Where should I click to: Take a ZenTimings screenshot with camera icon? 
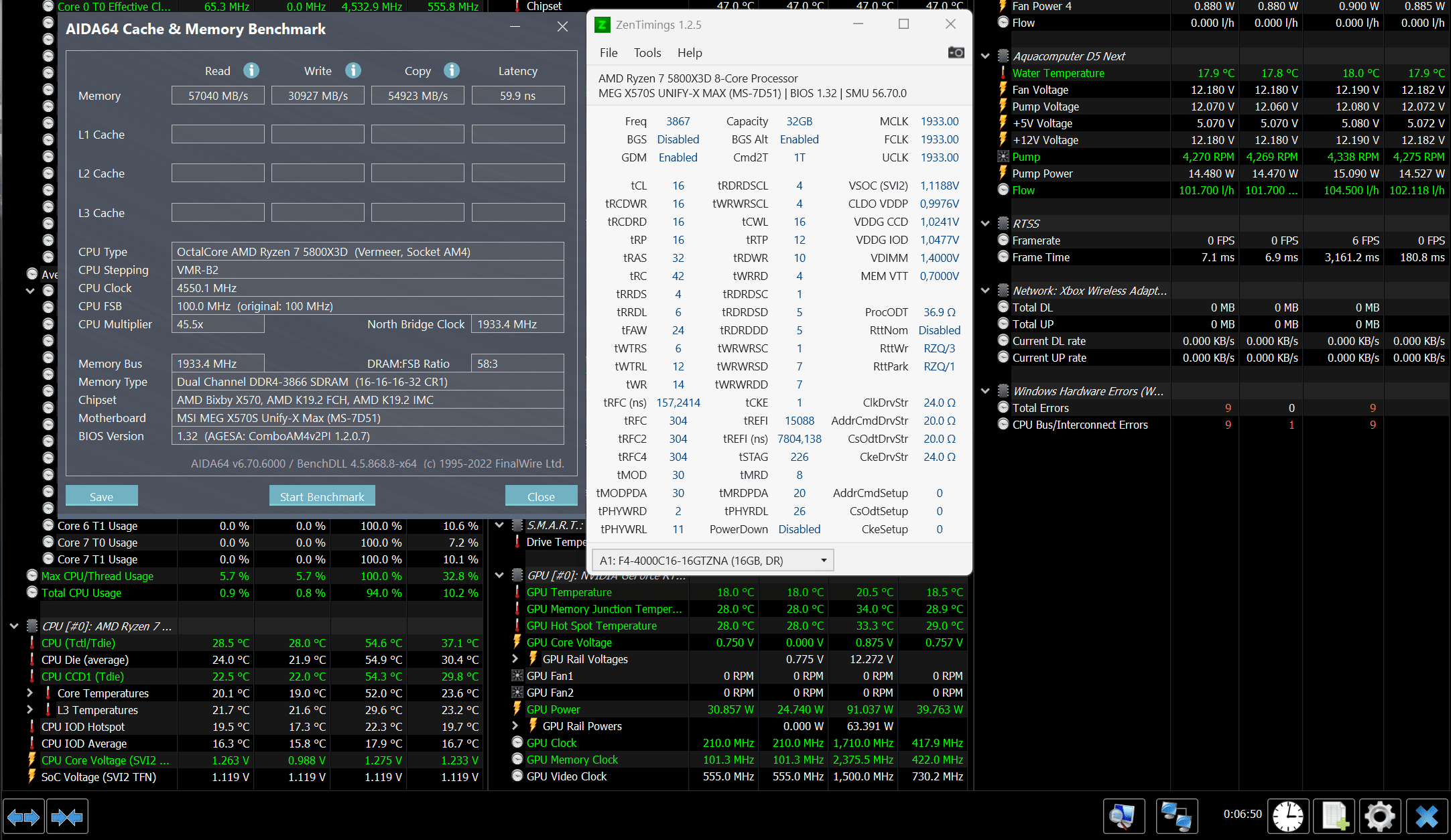(956, 52)
